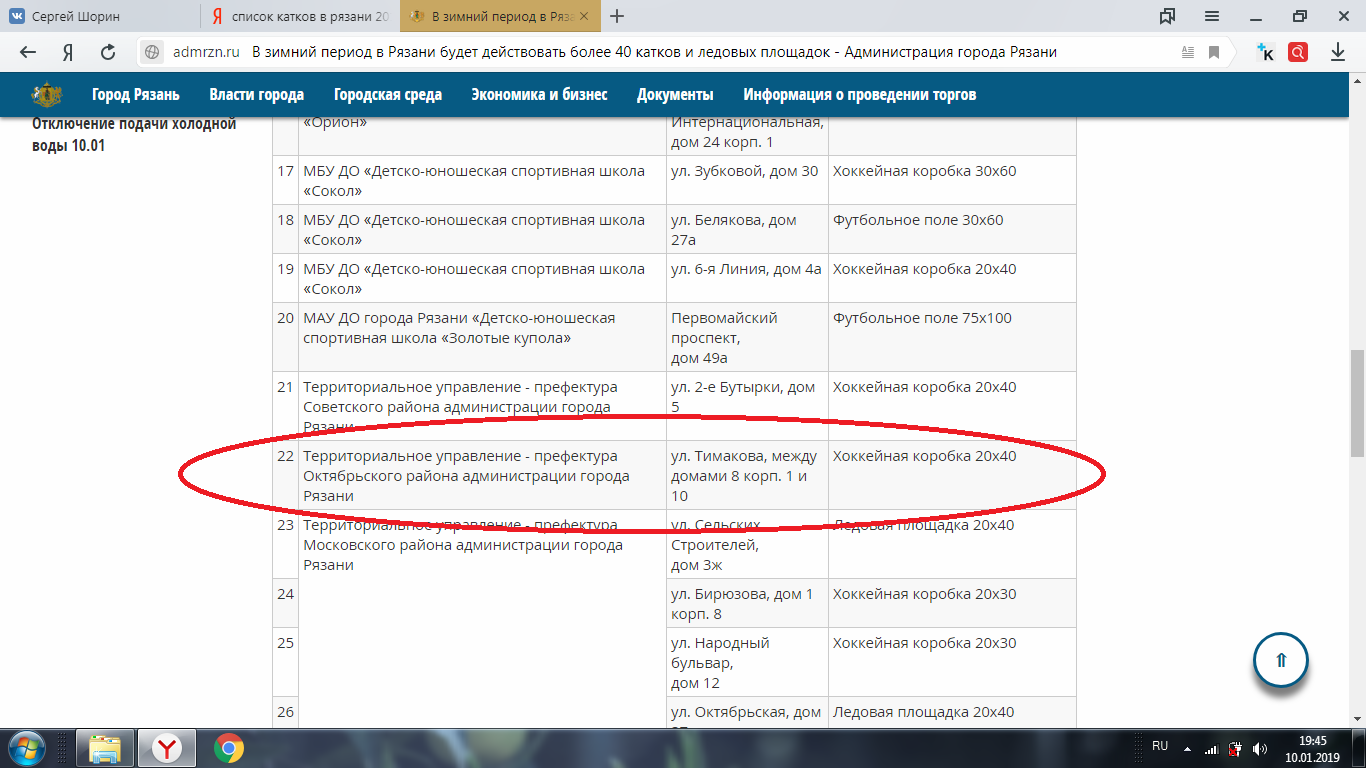Select the Московского района prefecture cell

(482, 620)
